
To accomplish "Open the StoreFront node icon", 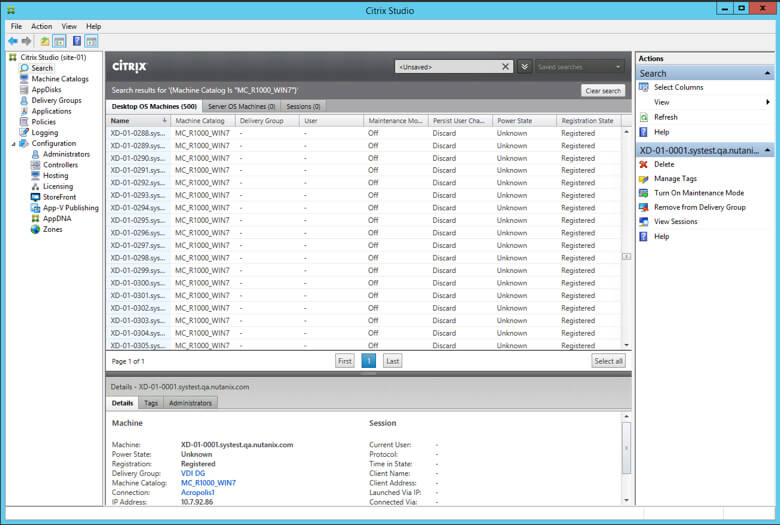I will click(36, 197).
